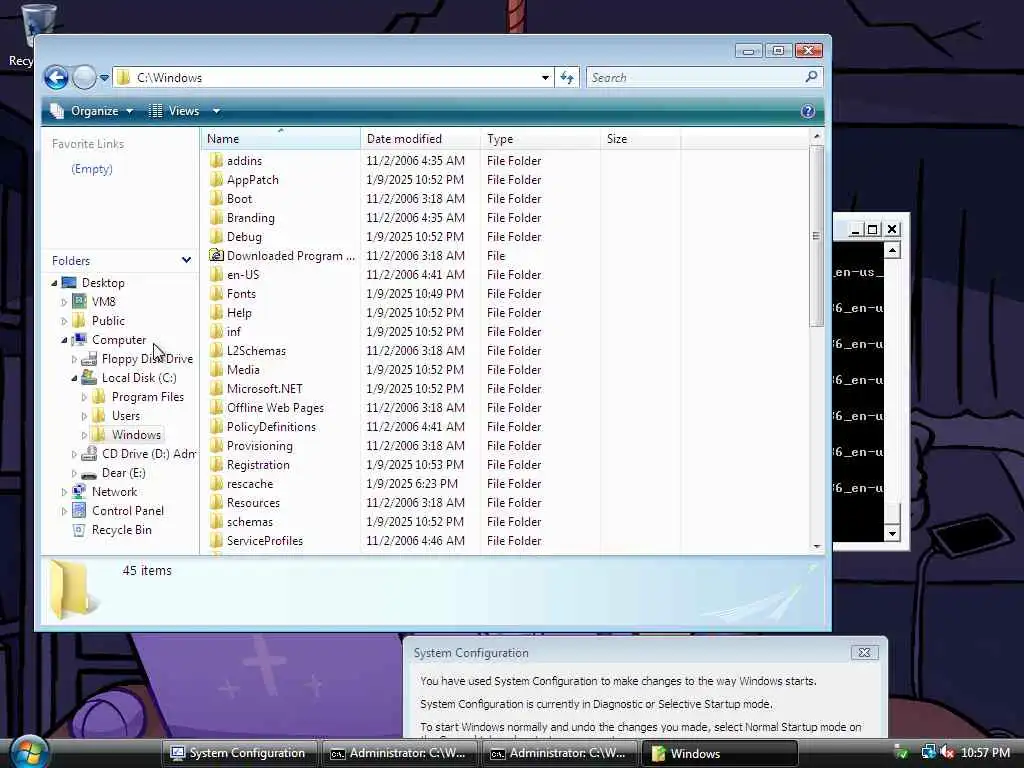This screenshot has width=1024, height=768.
Task: Select the Boot folder icon
Action: [216, 199]
